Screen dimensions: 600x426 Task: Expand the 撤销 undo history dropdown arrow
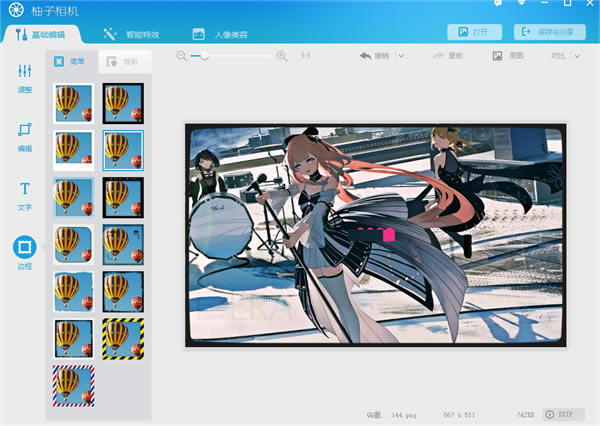401,56
